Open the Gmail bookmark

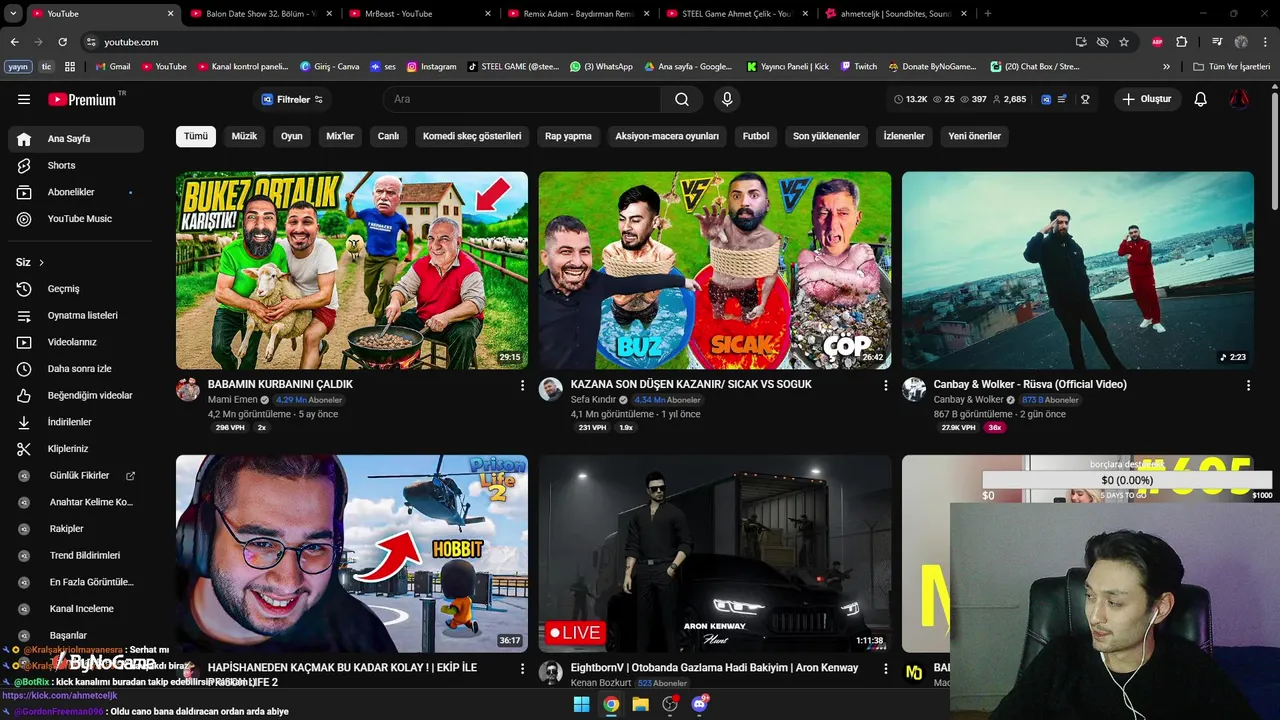(113, 66)
